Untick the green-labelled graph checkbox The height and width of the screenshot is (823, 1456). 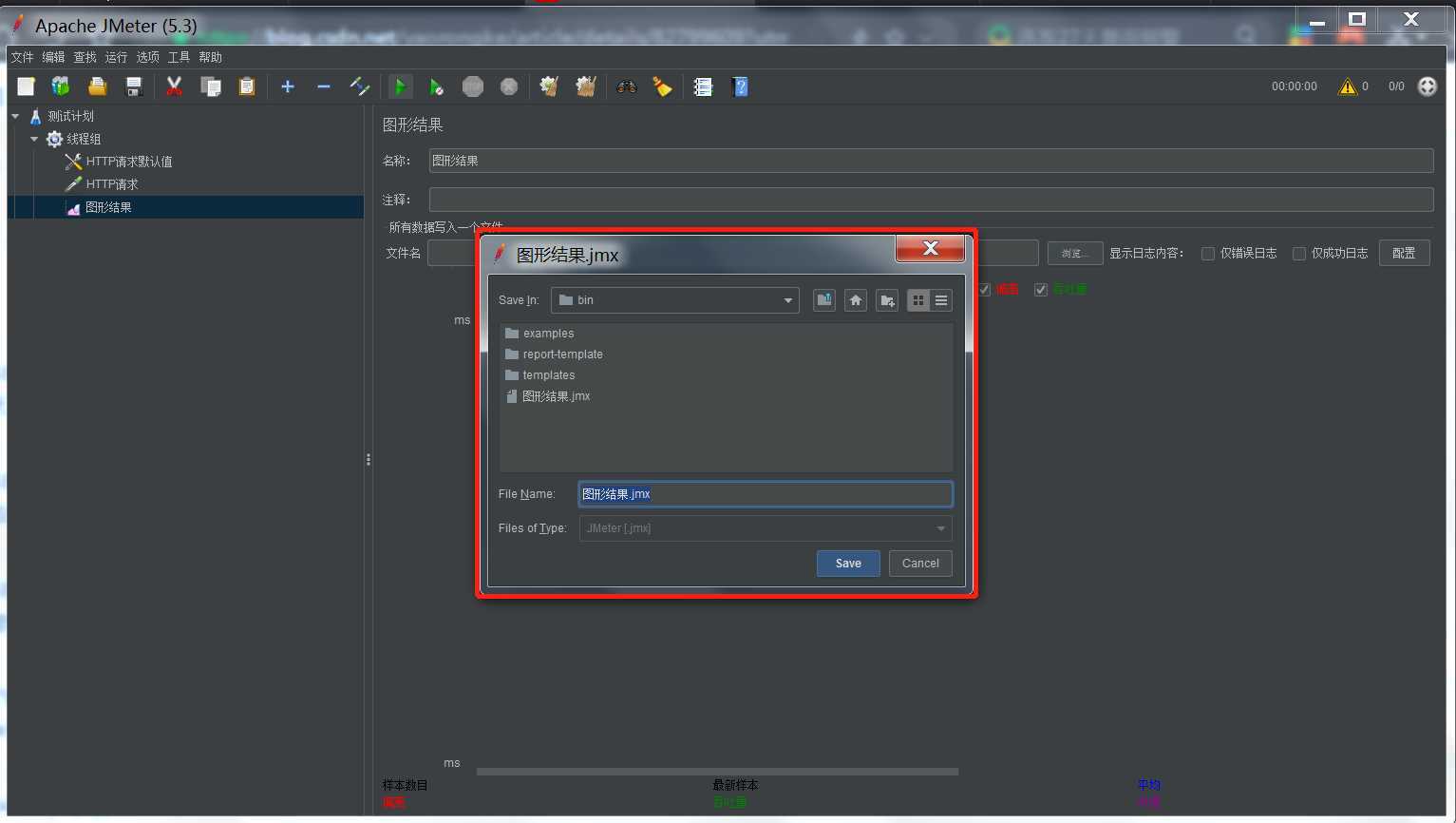[x=1041, y=290]
